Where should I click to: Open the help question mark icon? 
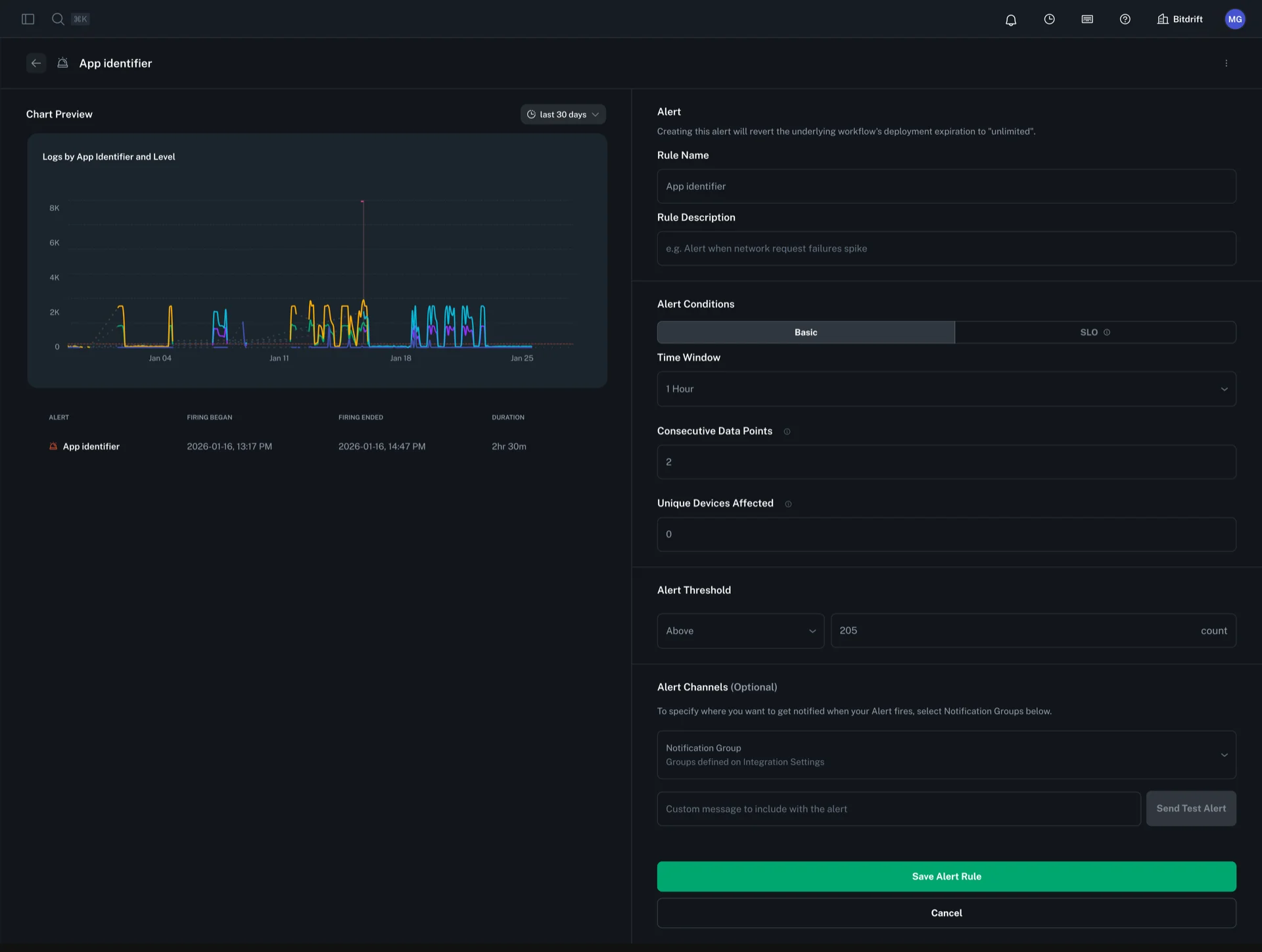pos(1125,19)
